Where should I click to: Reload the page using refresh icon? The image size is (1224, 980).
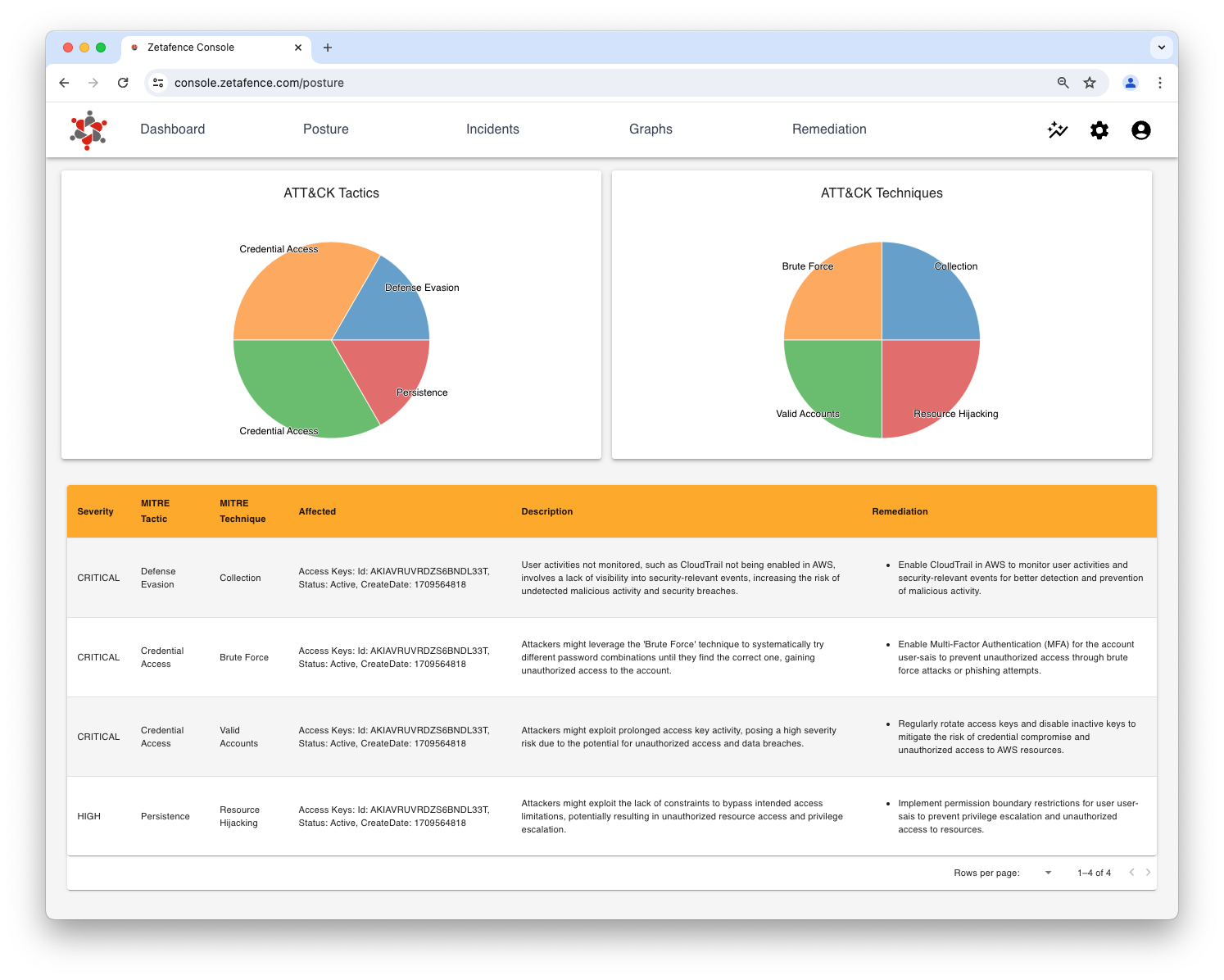123,83
